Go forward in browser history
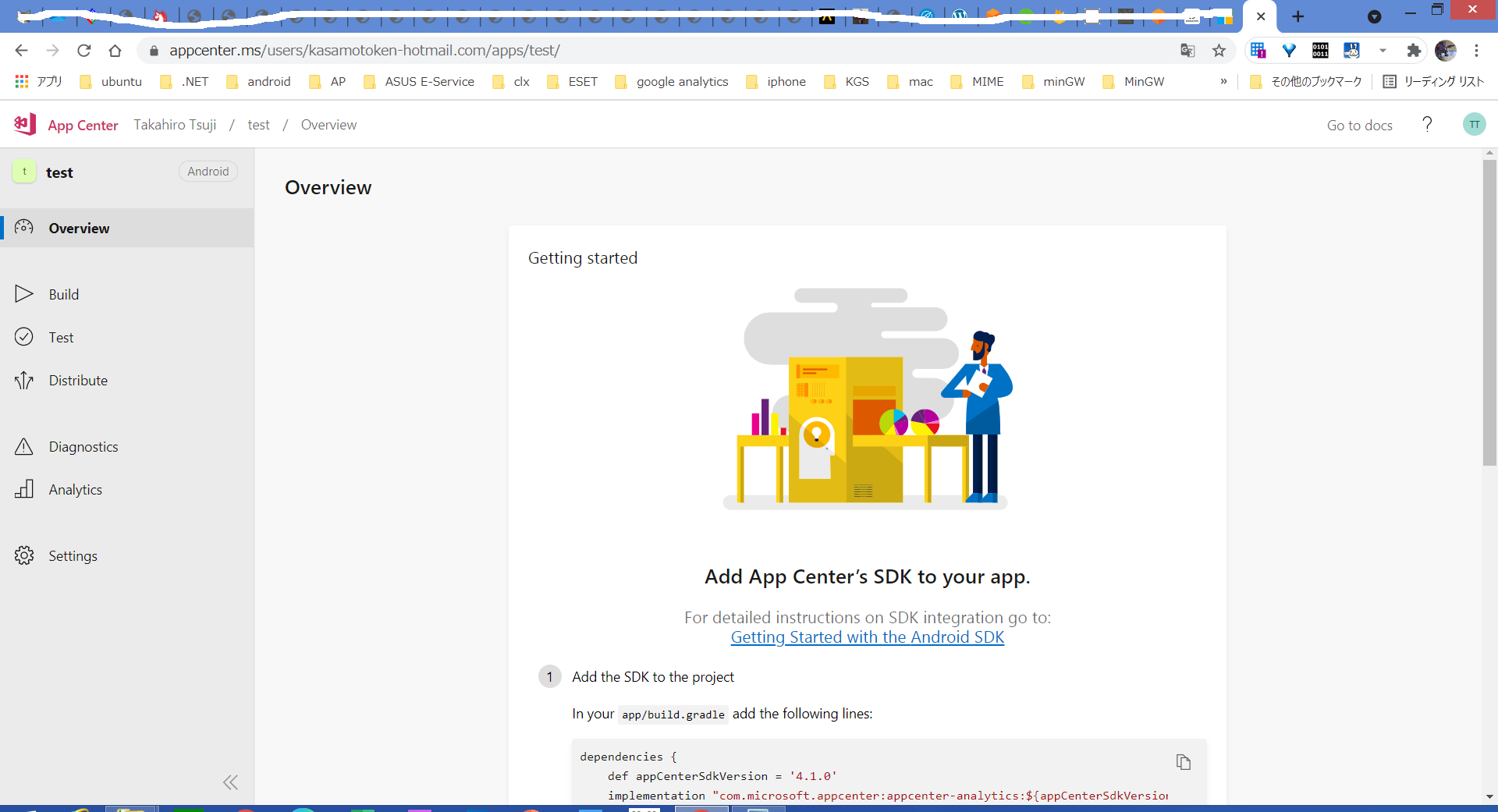The image size is (1498, 812). click(52, 51)
